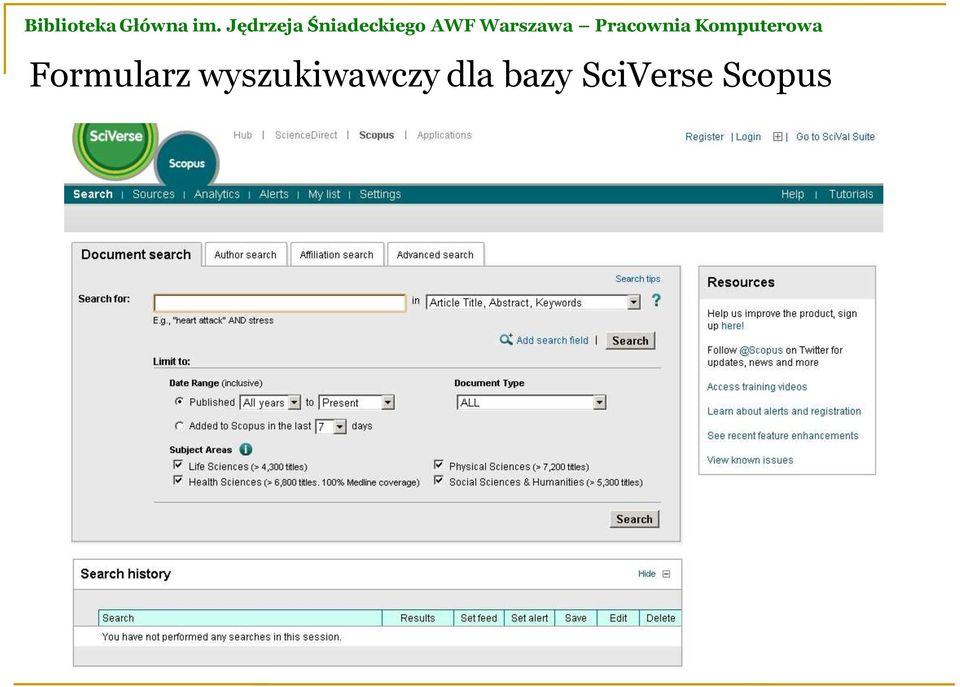This screenshot has height=687, width=960.
Task: Click the Add search field magnifier icon
Action: (x=506, y=340)
